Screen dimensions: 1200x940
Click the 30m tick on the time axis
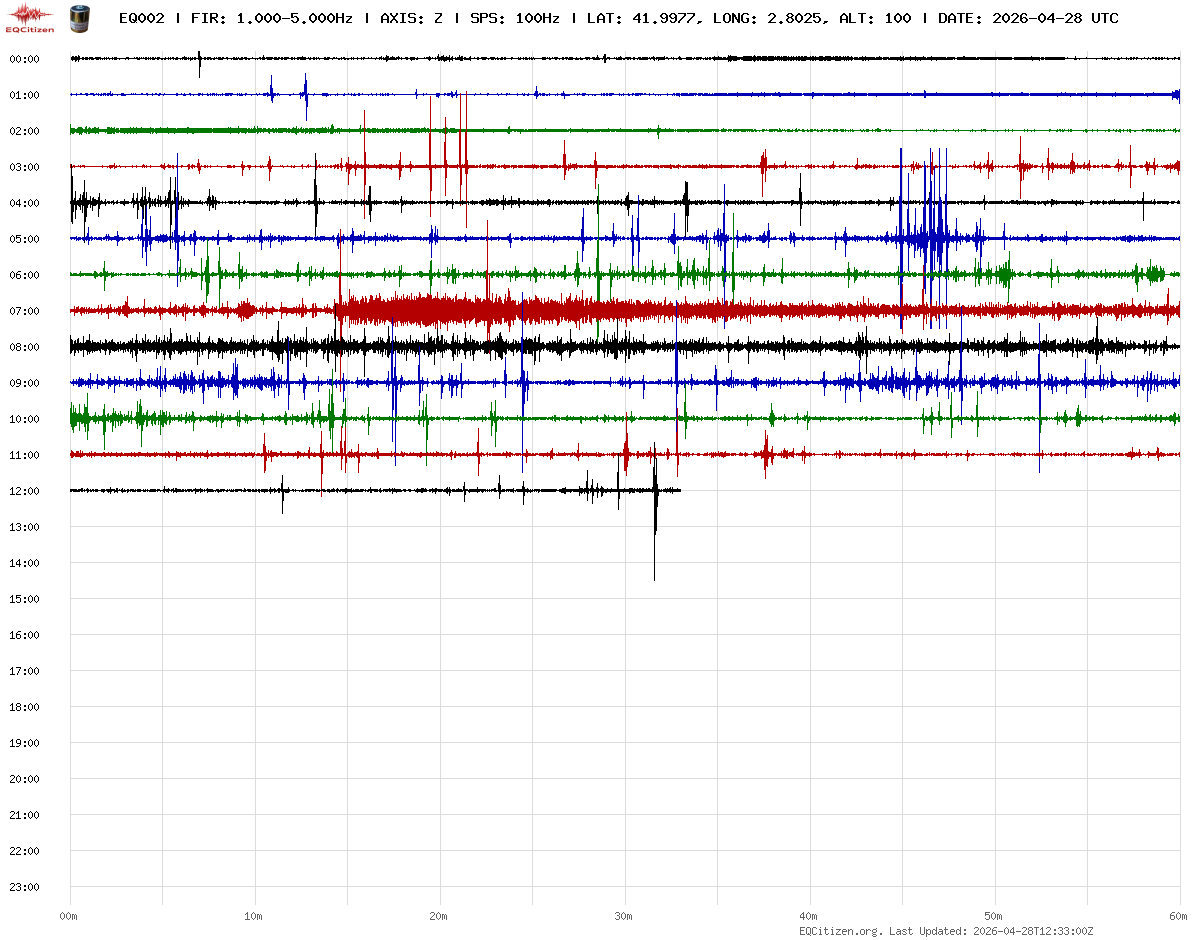point(624,916)
